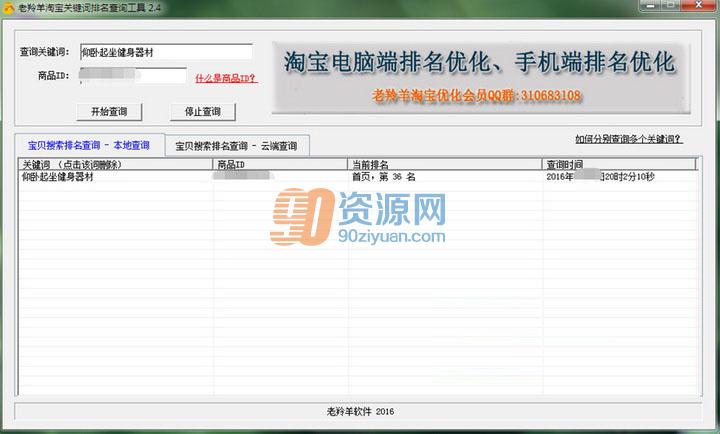Click the 开始查询 button
Image resolution: width=720 pixels, height=434 pixels.
(109, 112)
